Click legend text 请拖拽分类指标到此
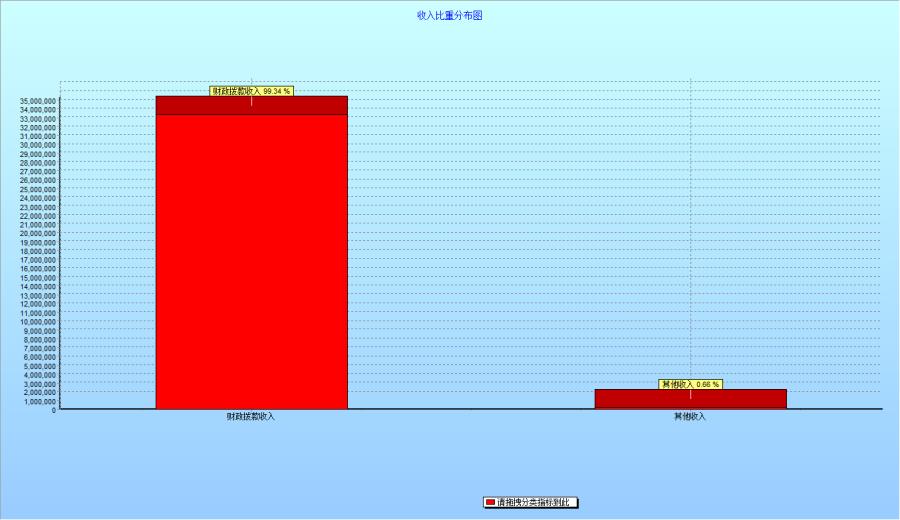This screenshot has height=520, width=900. point(537,502)
